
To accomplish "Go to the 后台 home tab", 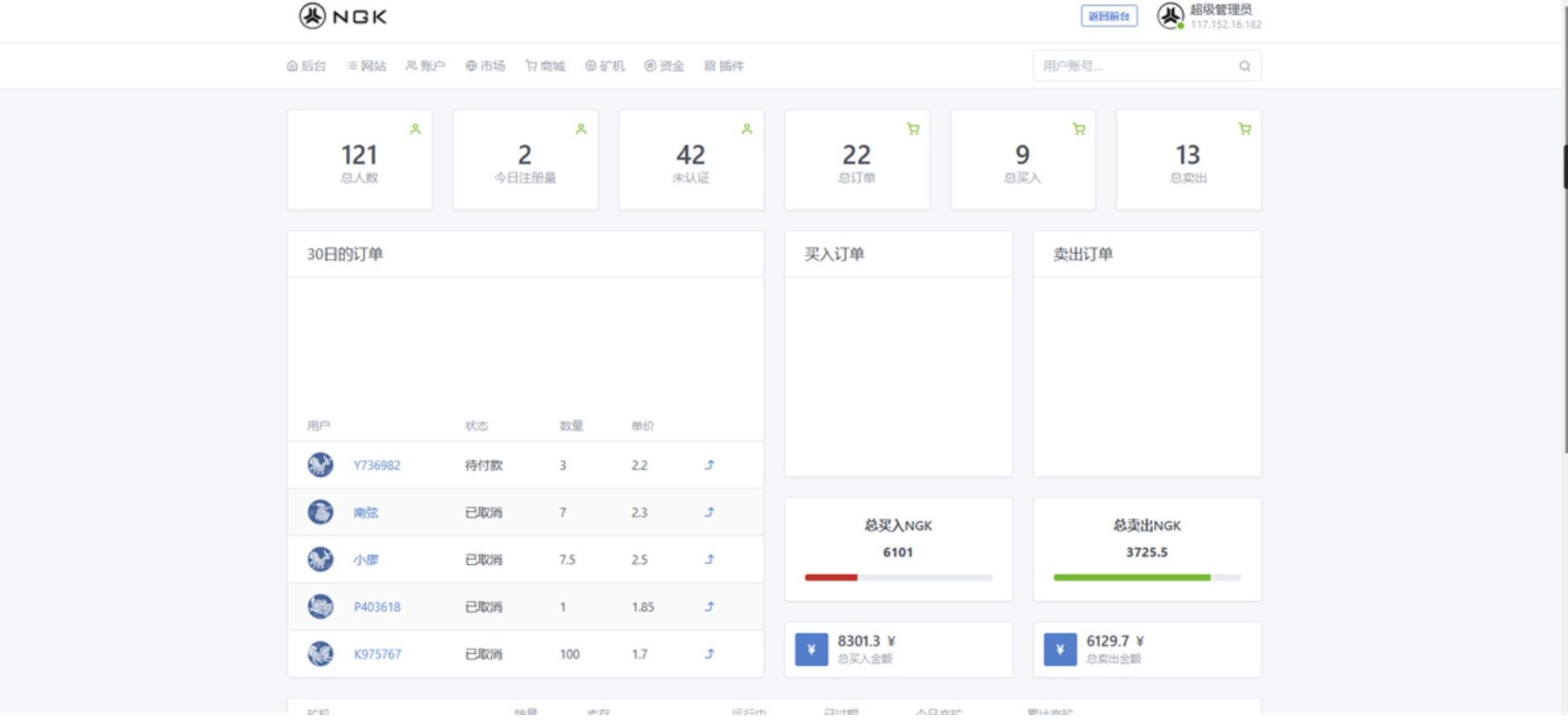I will click(x=306, y=66).
